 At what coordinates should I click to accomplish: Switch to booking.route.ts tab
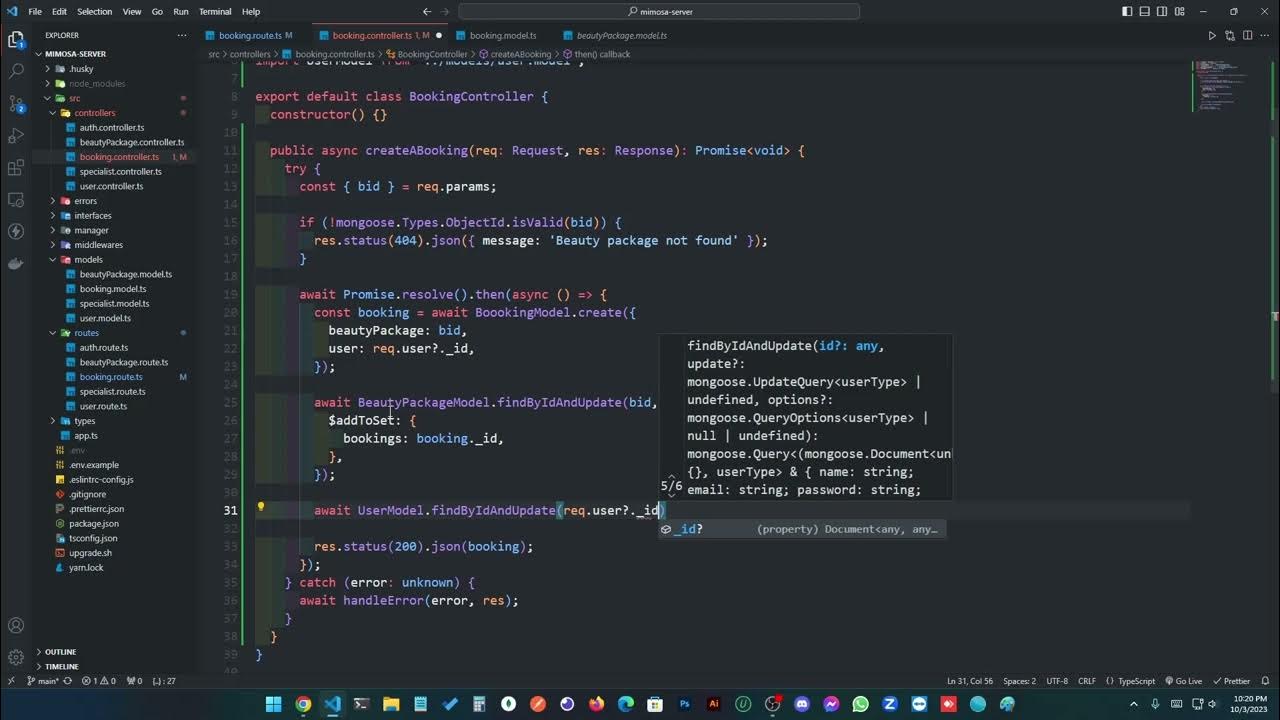click(x=250, y=35)
